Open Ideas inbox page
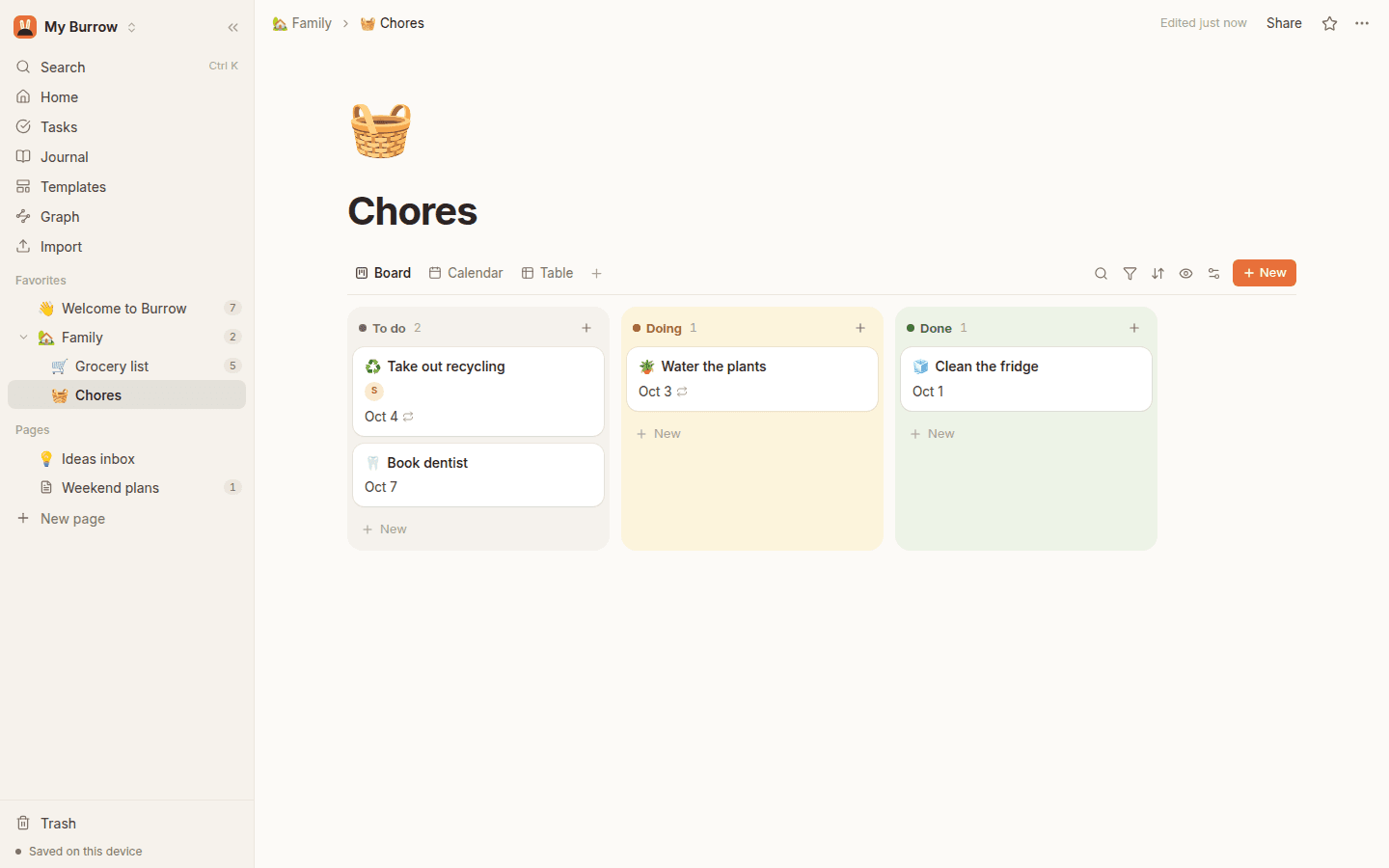The width and height of the screenshot is (1389, 868). (126, 459)
